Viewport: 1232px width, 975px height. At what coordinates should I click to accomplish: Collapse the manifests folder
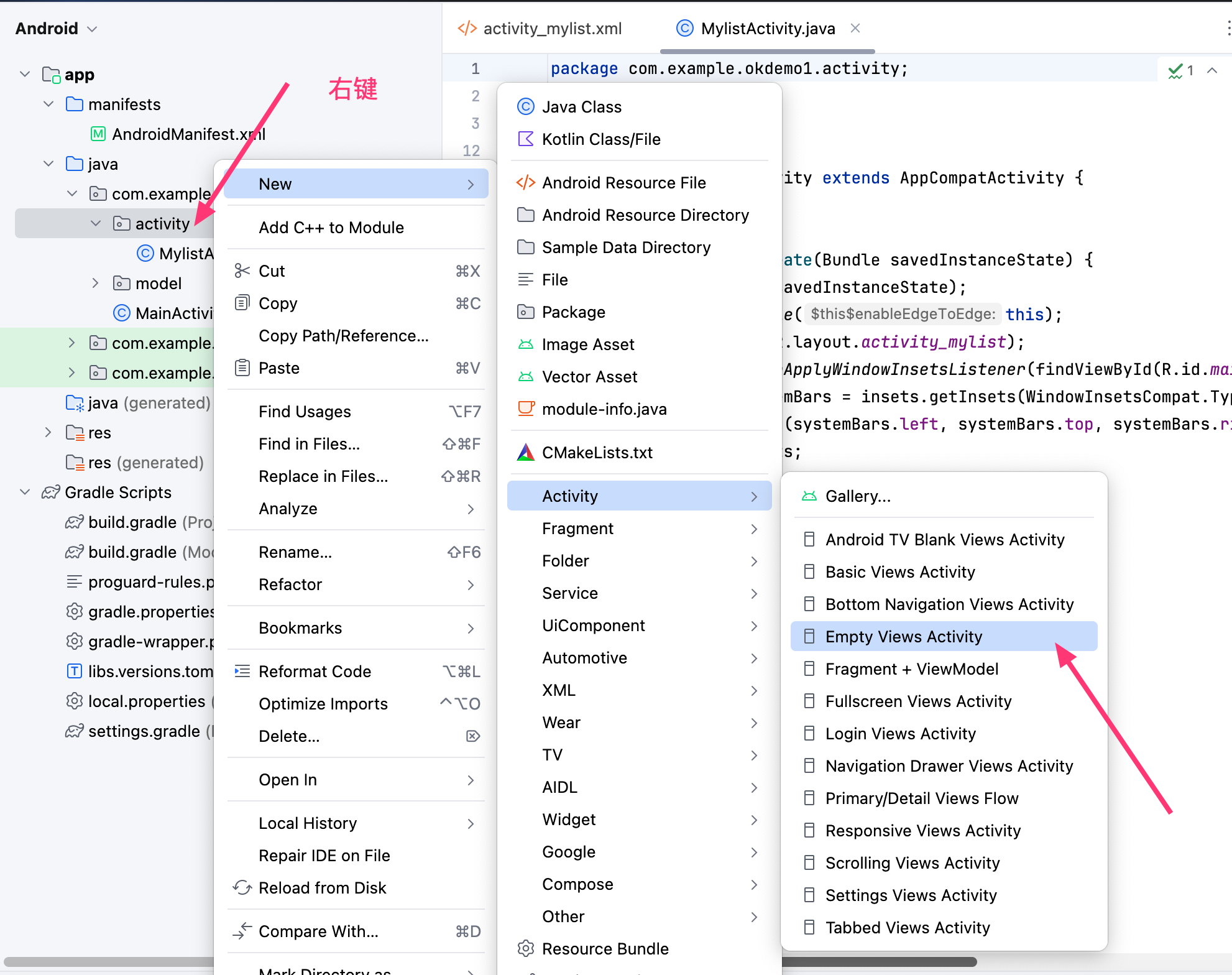click(x=48, y=104)
